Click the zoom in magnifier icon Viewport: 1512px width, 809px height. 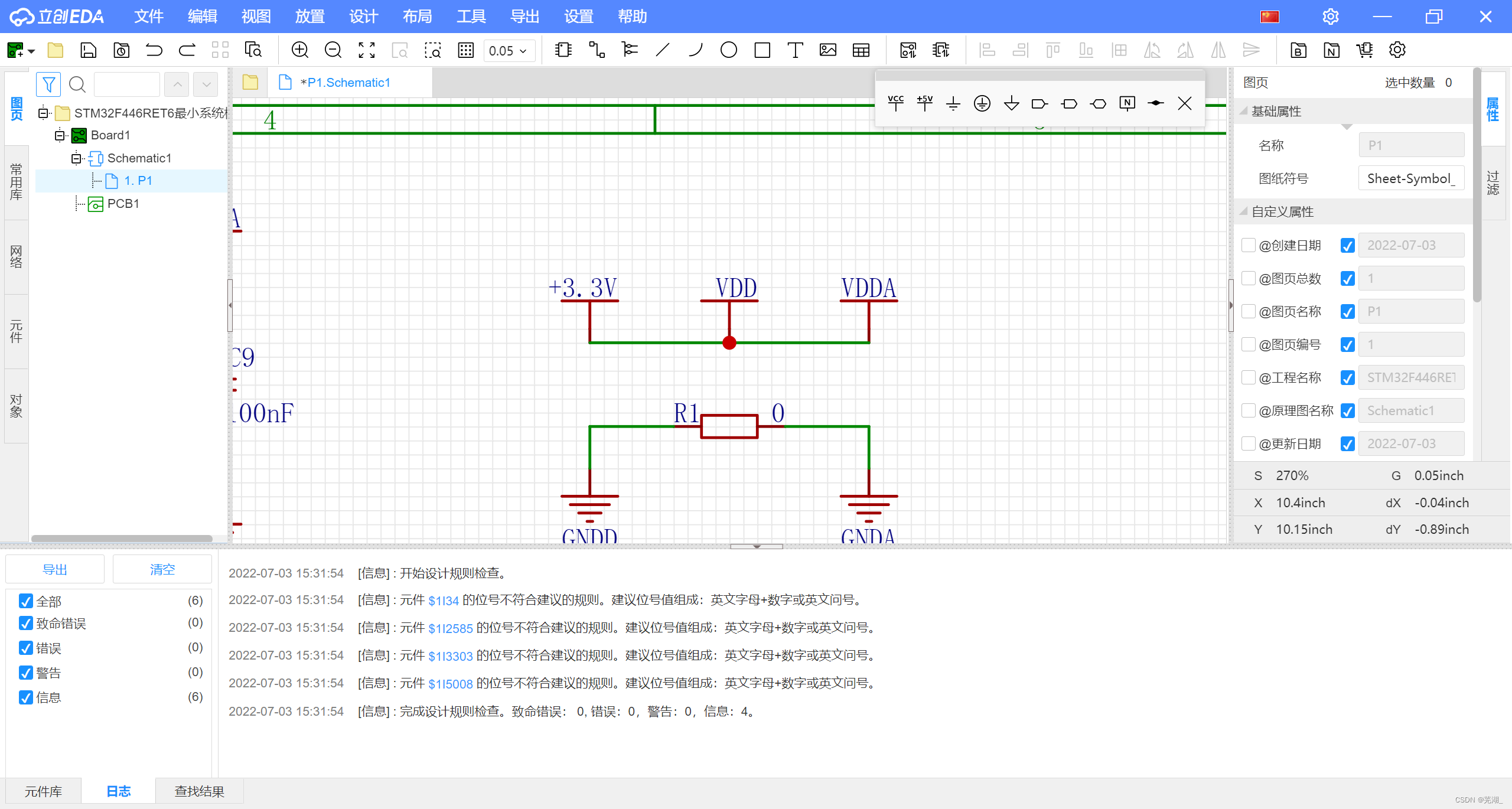[300, 50]
